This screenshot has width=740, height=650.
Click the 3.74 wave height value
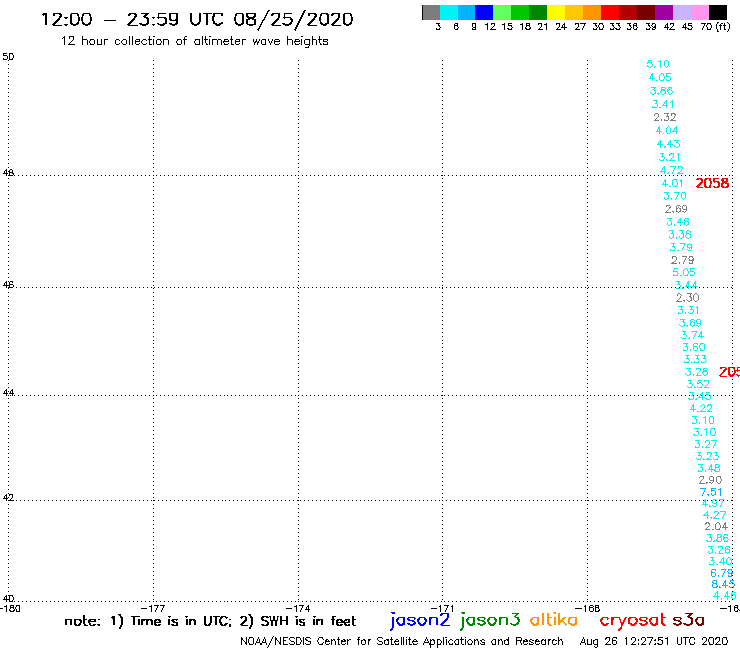pos(692,335)
